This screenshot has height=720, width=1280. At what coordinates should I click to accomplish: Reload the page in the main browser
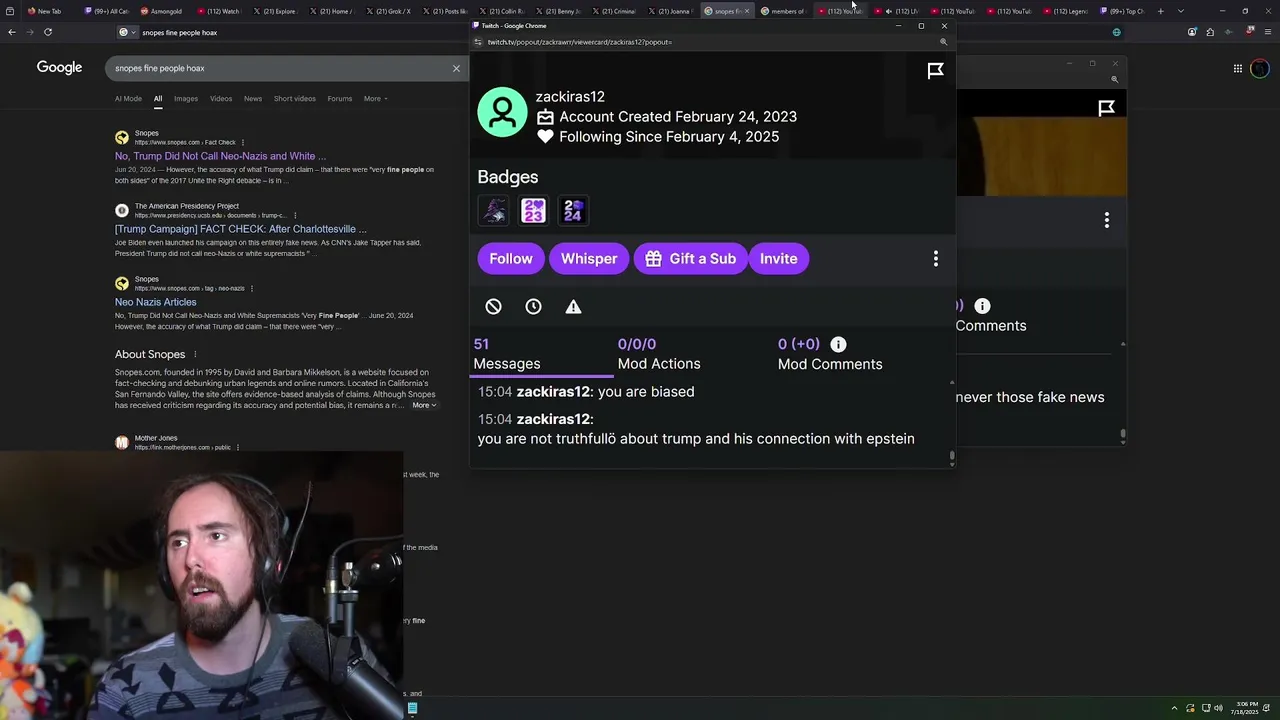pyautogui.click(x=47, y=32)
